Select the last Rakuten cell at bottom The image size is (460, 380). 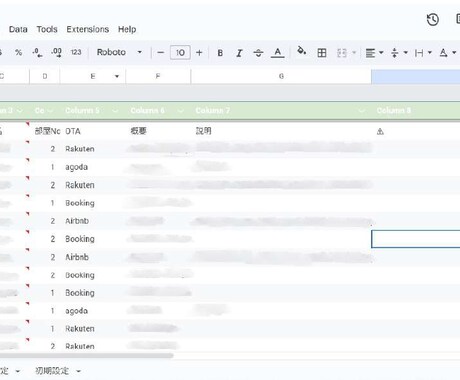tap(80, 346)
